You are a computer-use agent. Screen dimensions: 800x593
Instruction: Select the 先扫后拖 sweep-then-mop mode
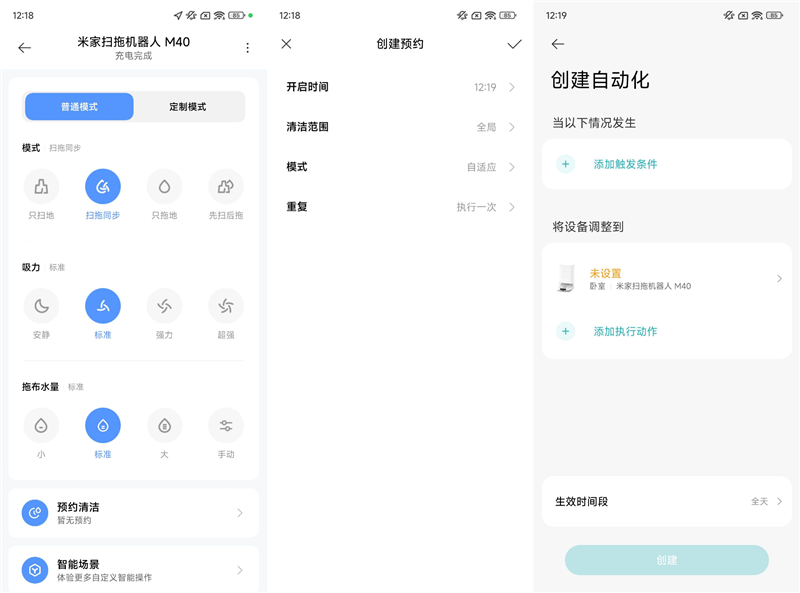225,189
